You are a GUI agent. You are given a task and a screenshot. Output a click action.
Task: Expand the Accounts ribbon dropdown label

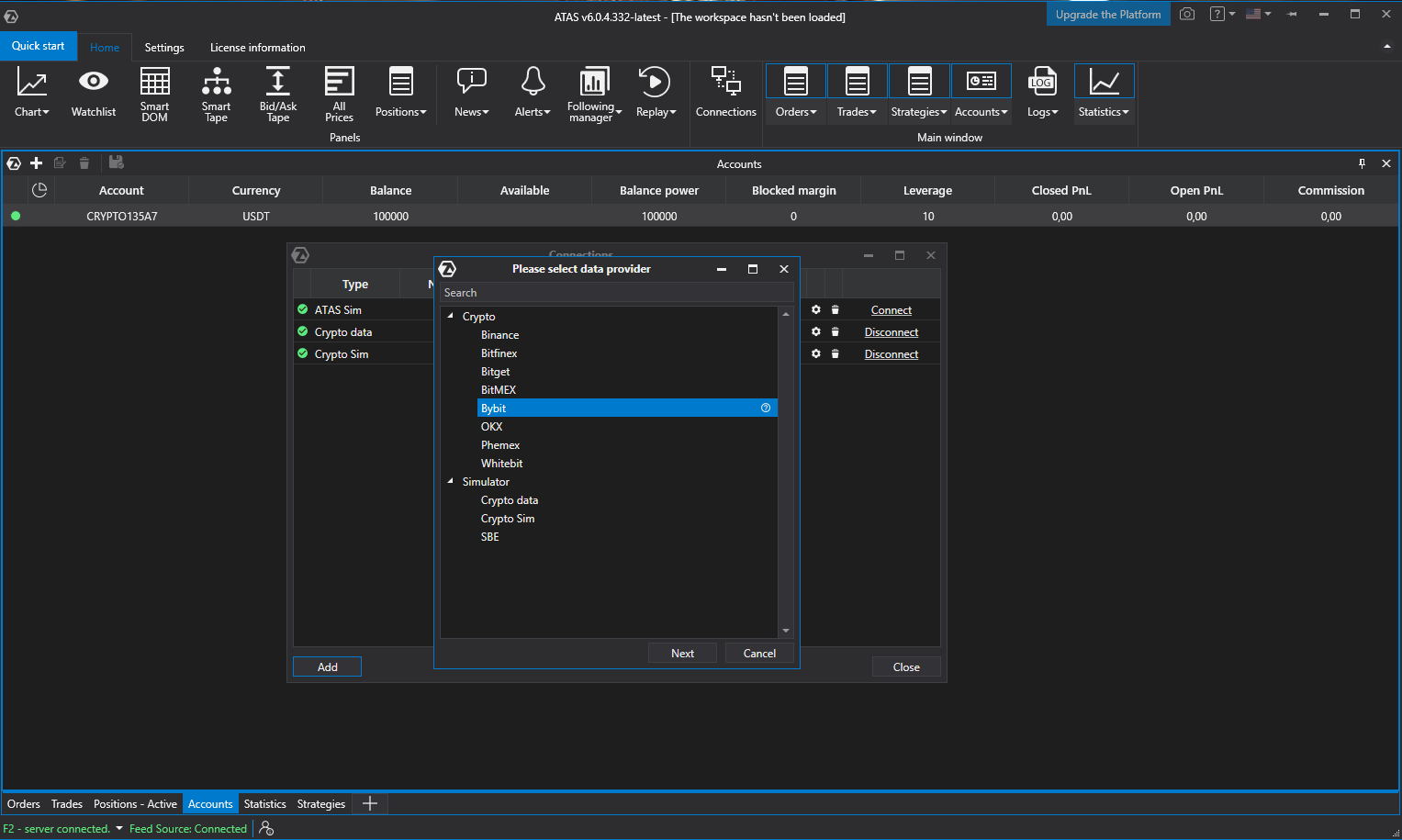[981, 112]
